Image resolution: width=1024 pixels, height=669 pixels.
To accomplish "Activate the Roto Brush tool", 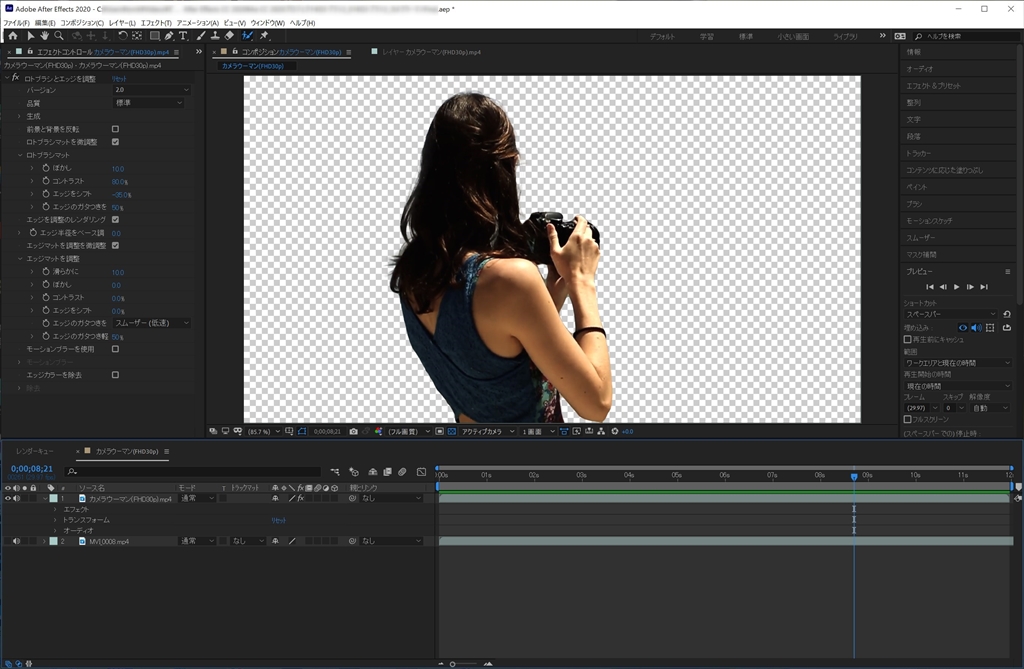I will click(247, 36).
